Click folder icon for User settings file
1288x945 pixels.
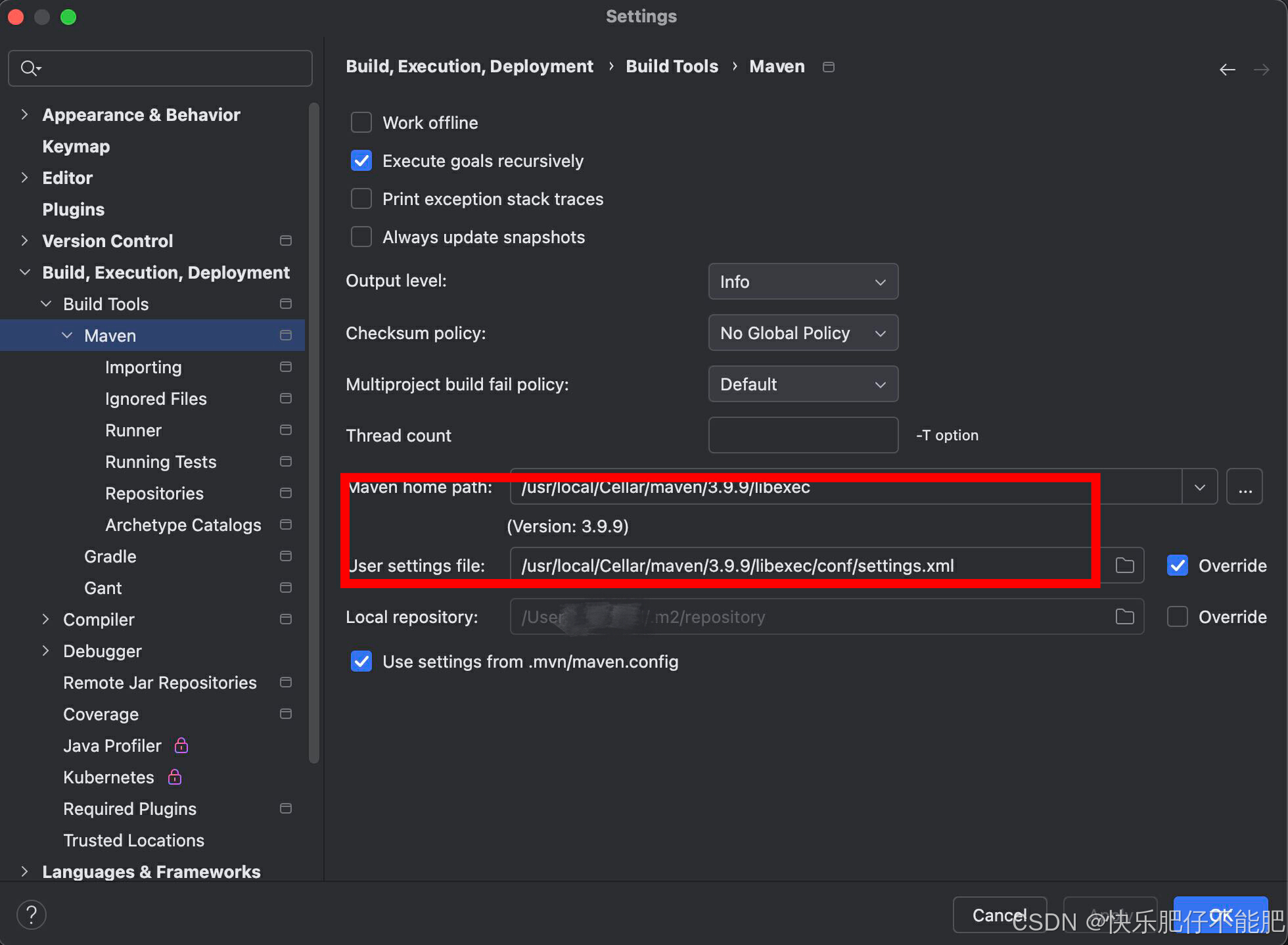tap(1124, 565)
